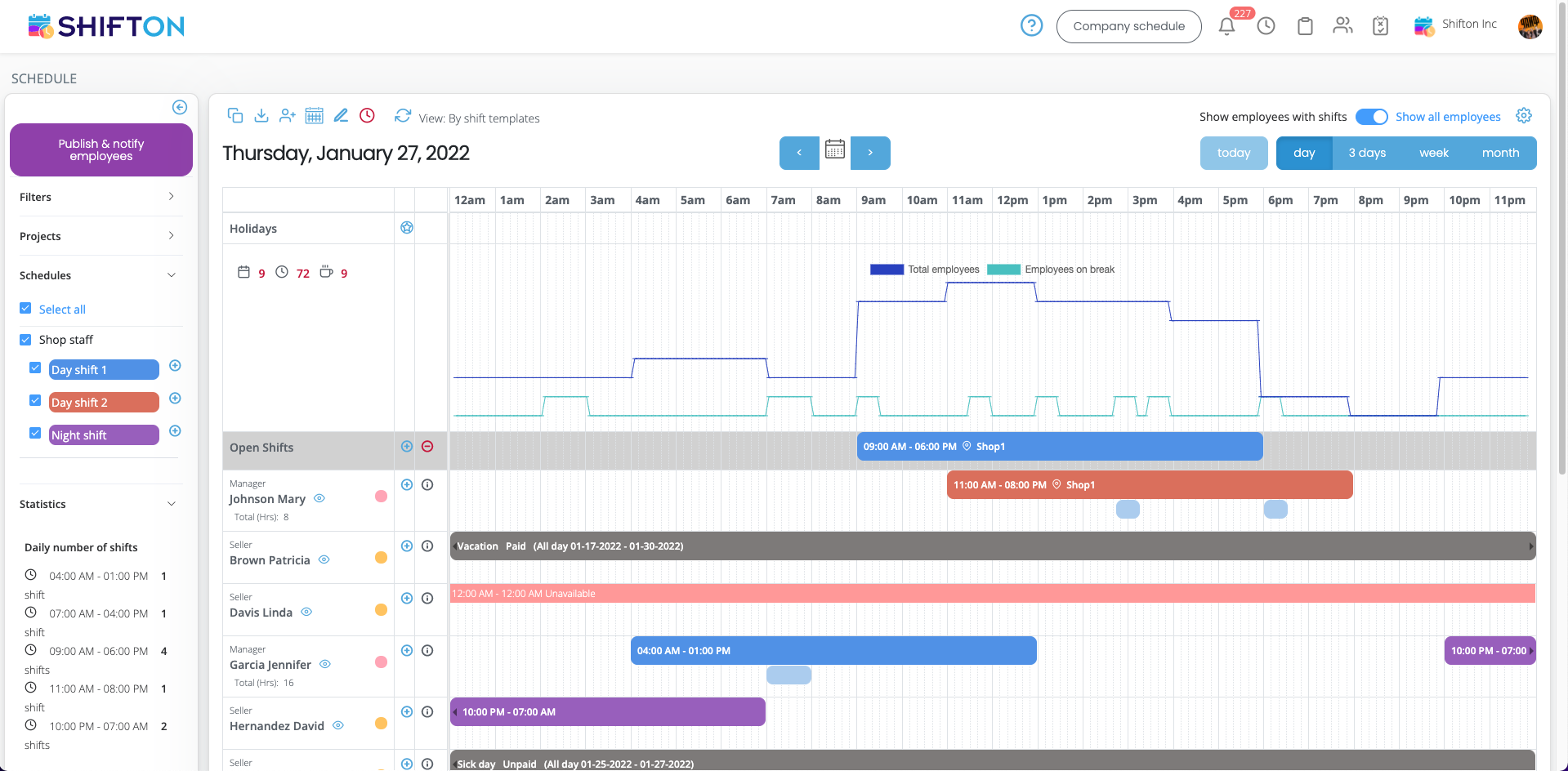Collapse the Statistics section
This screenshot has height=771, width=1568.
(171, 504)
